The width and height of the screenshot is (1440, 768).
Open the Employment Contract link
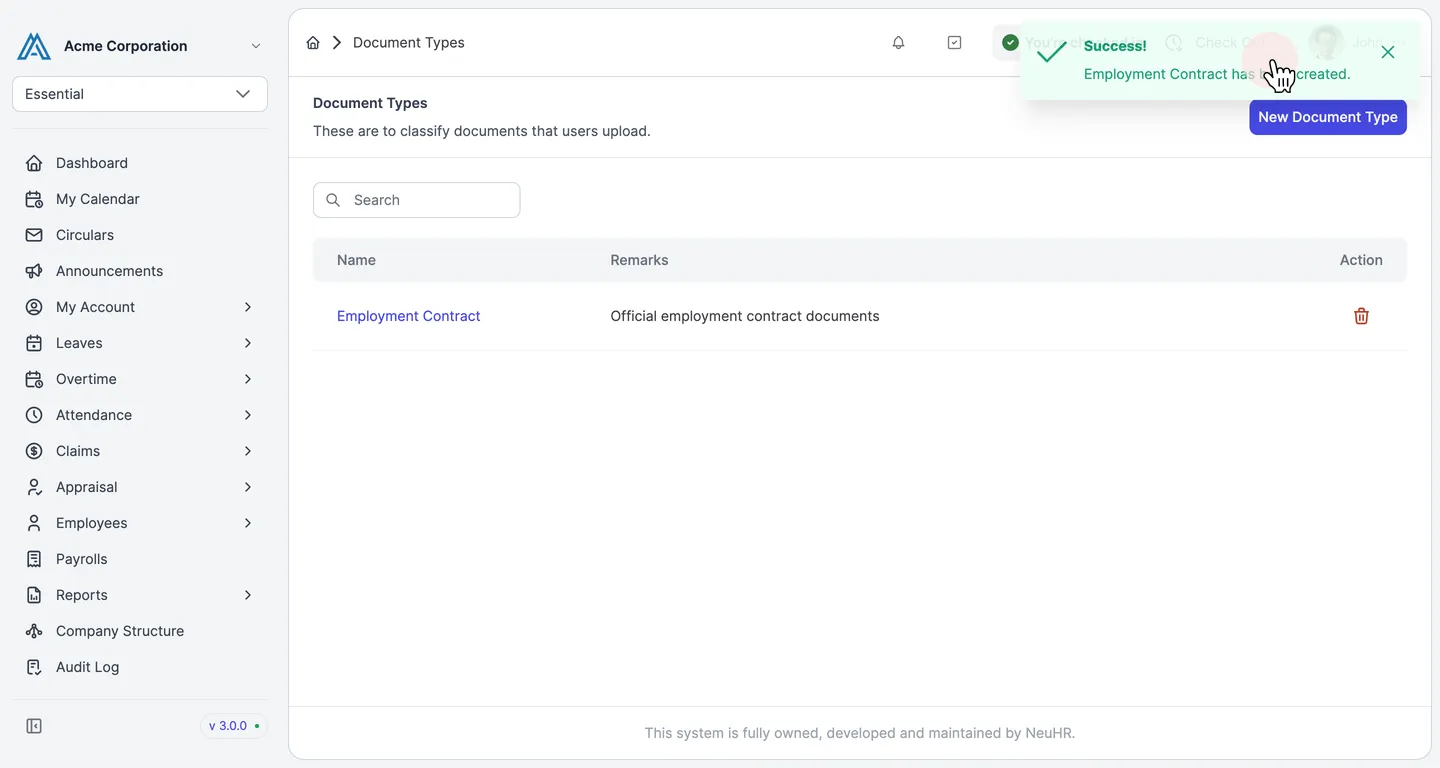[x=409, y=316]
